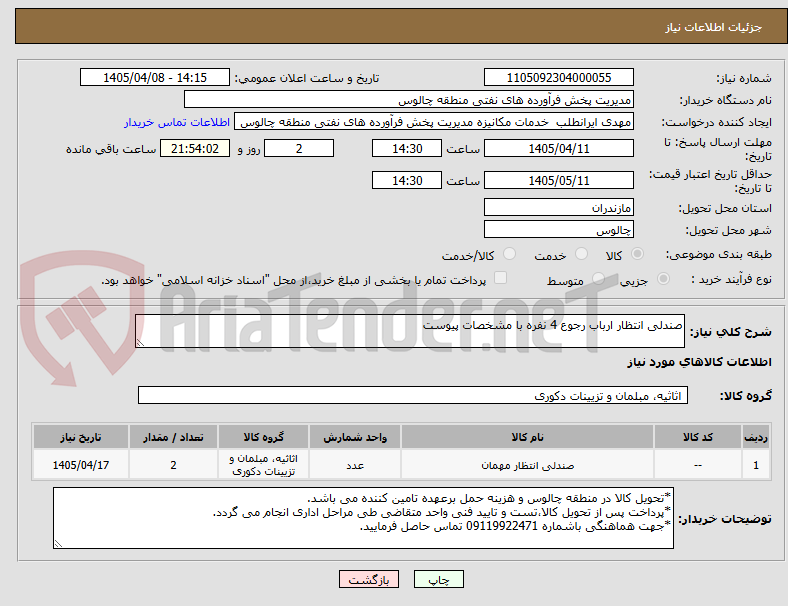Click the تاریخ نیاز column header
Image resolution: width=788 pixels, height=606 pixels.
[x=81, y=437]
